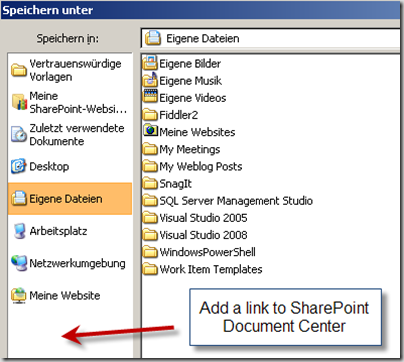Open the Speichern in location dropdown

tap(271, 38)
